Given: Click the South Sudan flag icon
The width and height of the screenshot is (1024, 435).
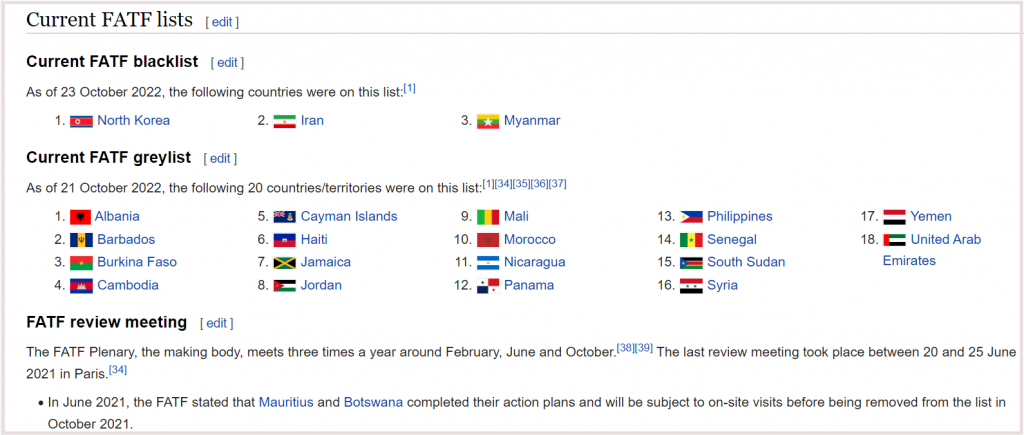Looking at the screenshot, I should 691,263.
